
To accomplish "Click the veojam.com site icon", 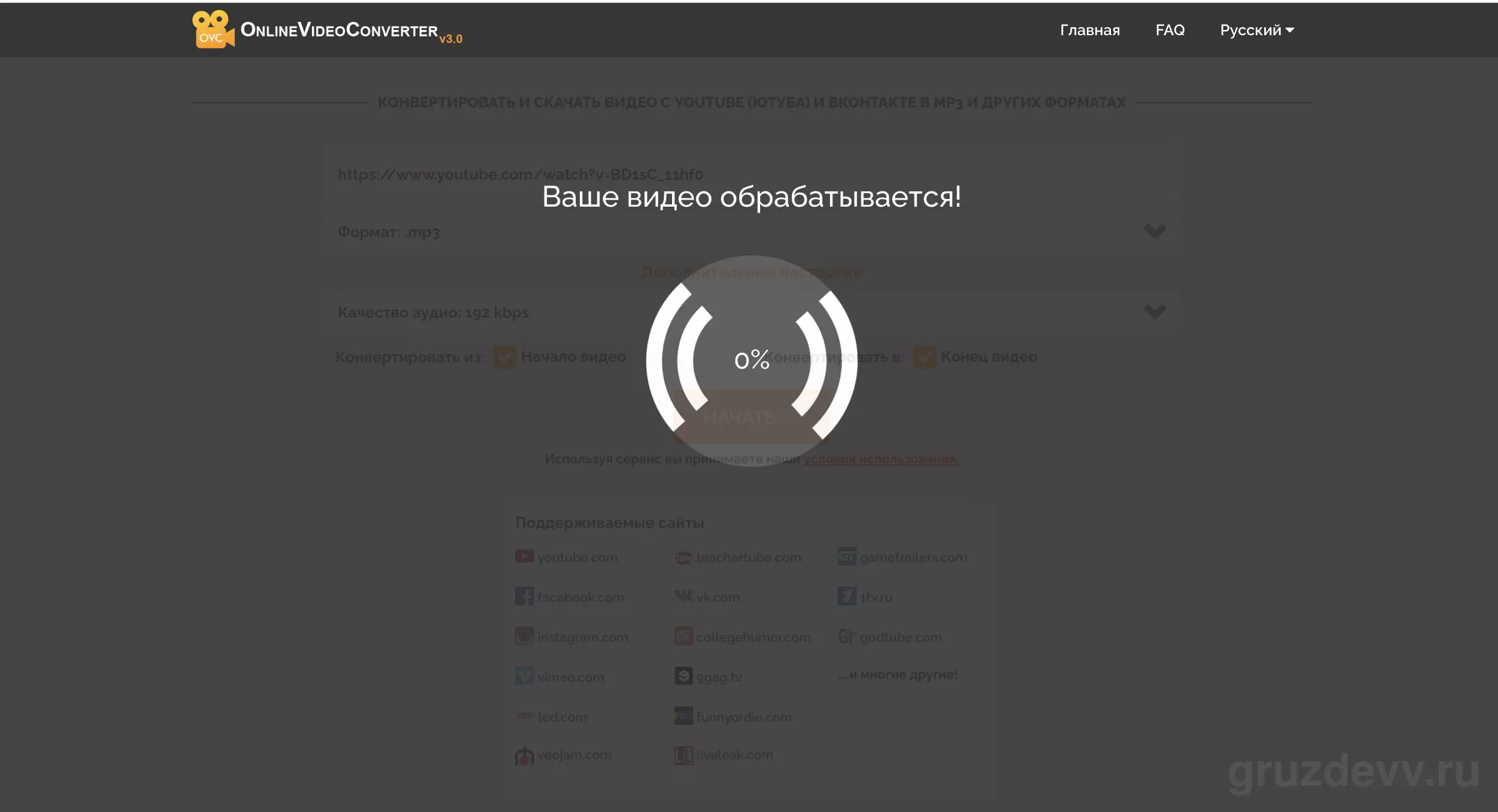I will pos(524,755).
